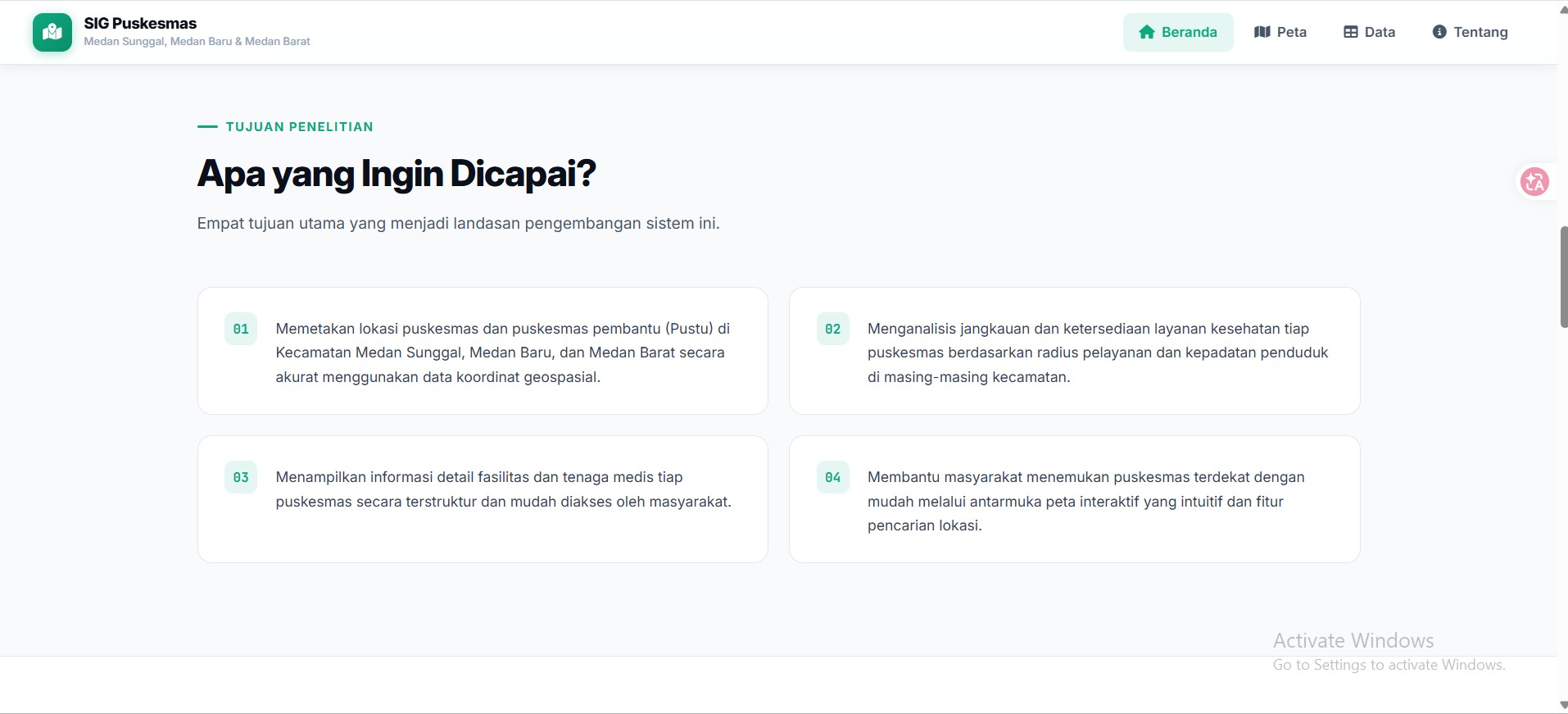
Task: Click the 04 number badge
Action: tap(833, 477)
